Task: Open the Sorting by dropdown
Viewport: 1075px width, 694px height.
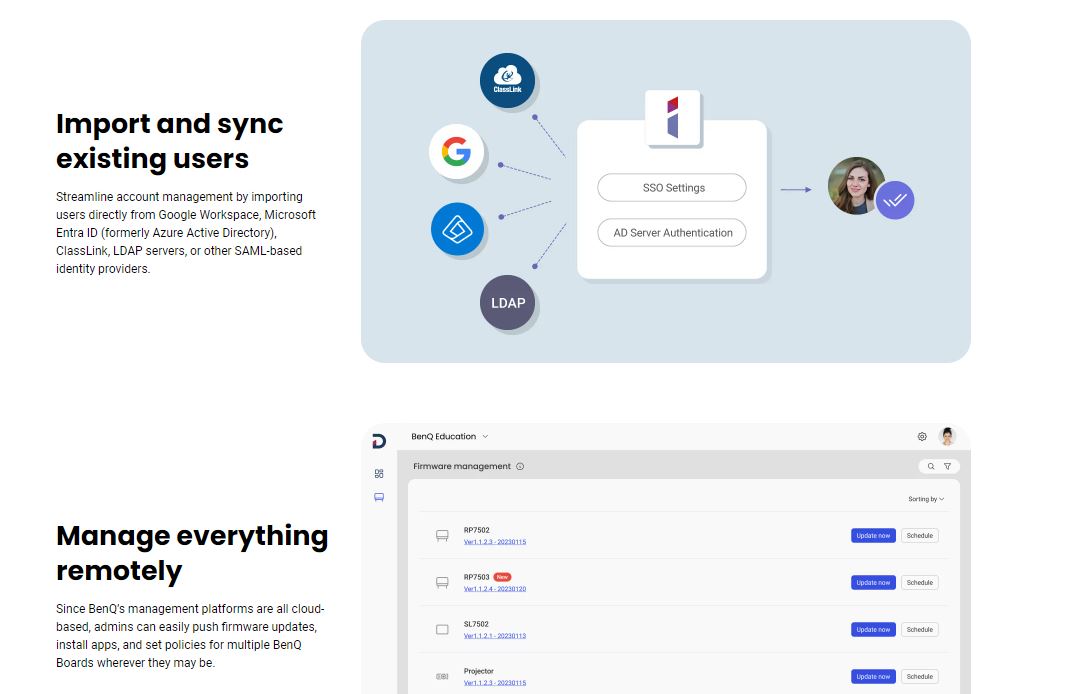Action: [926, 499]
